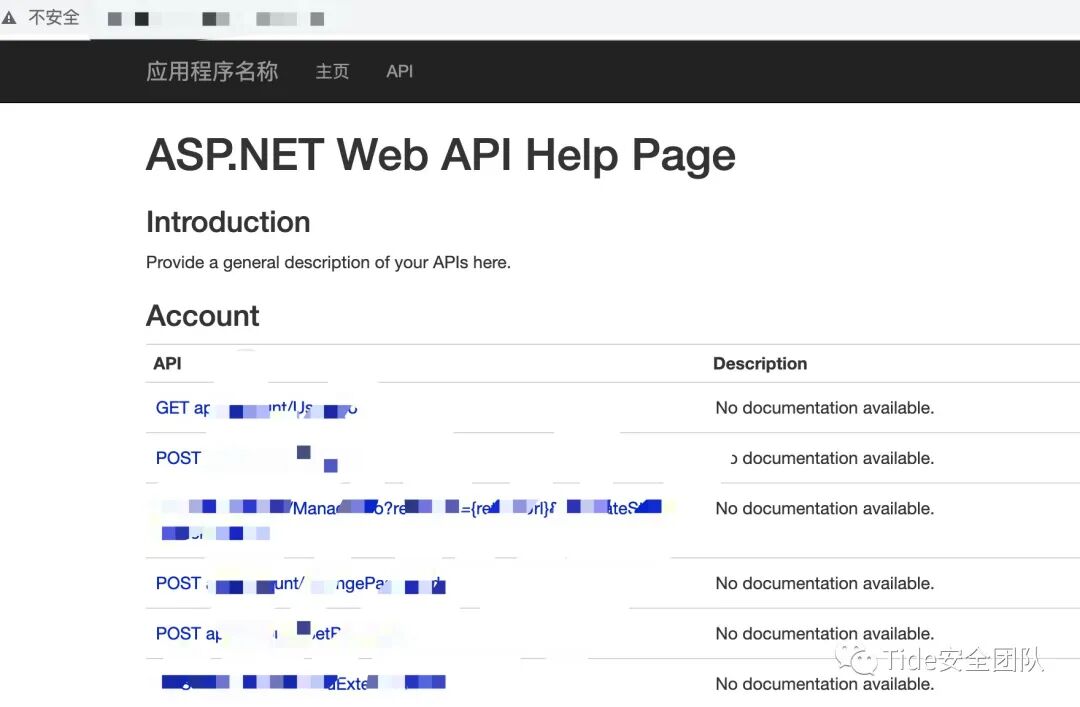The image size is (1080, 707).
Task: Select the Introduction heading
Action: [228, 222]
